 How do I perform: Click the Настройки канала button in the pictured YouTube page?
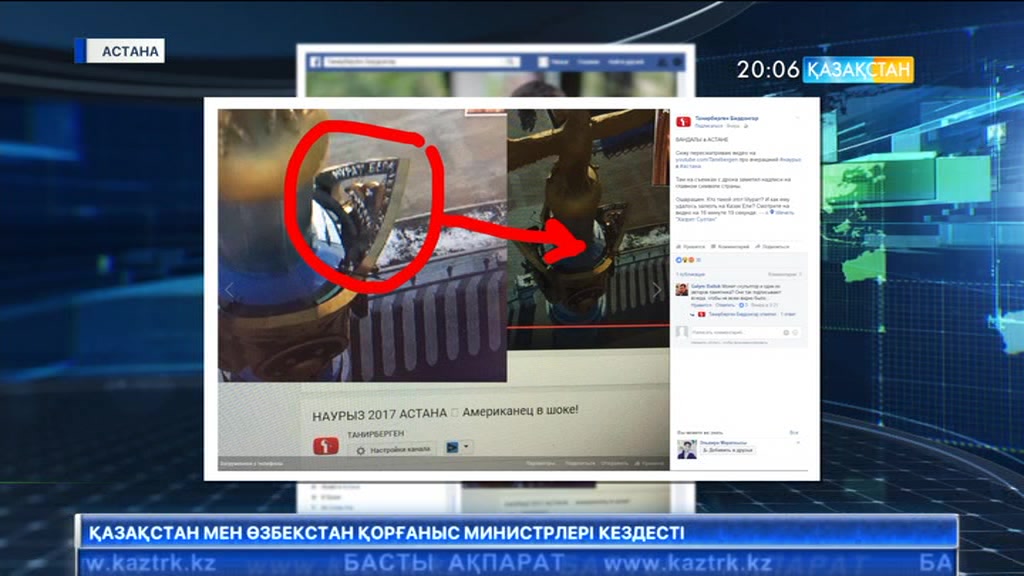click(394, 449)
